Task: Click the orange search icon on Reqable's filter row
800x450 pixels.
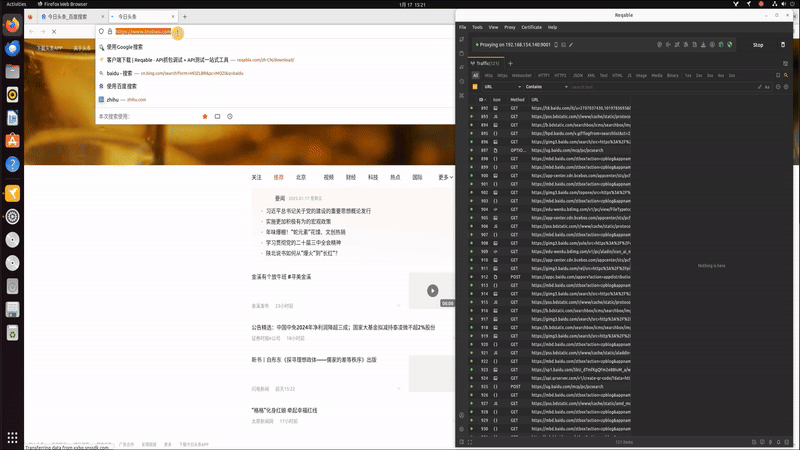Action: point(786,76)
